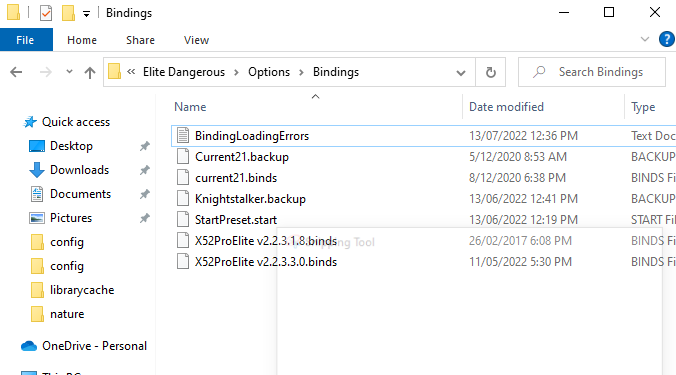Viewport: 676px width, 375px height.
Task: Select the Knightstalker.backup file
Action: (x=250, y=199)
